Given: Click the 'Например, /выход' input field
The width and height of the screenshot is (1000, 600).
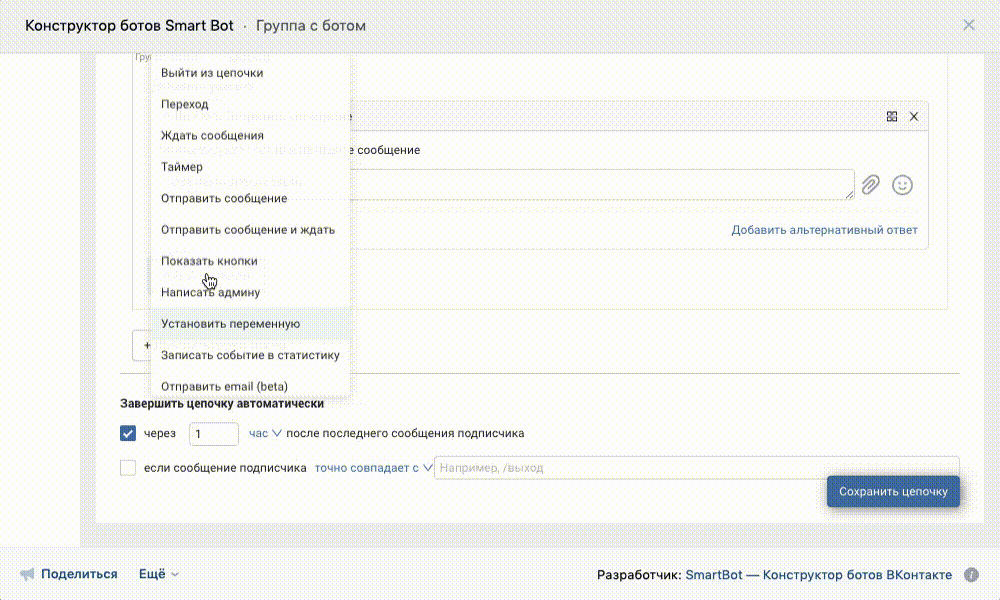Looking at the screenshot, I should pos(696,467).
